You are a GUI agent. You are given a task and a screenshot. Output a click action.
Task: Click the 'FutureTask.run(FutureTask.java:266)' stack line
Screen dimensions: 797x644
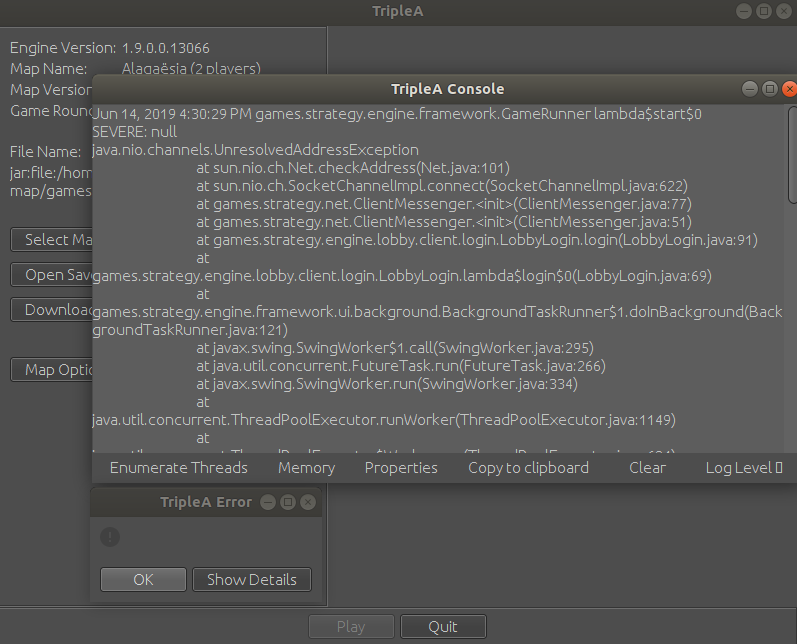pyautogui.click(x=401, y=366)
